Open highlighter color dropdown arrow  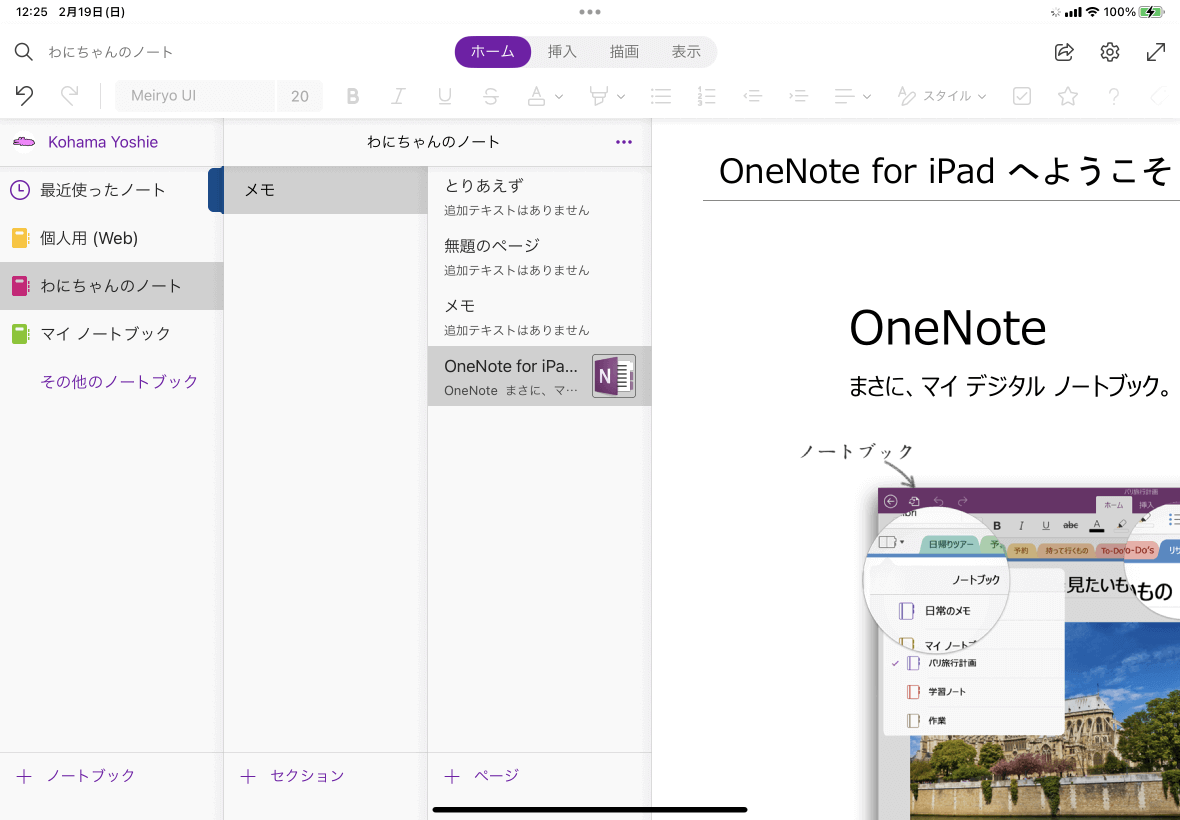pyautogui.click(x=621, y=96)
